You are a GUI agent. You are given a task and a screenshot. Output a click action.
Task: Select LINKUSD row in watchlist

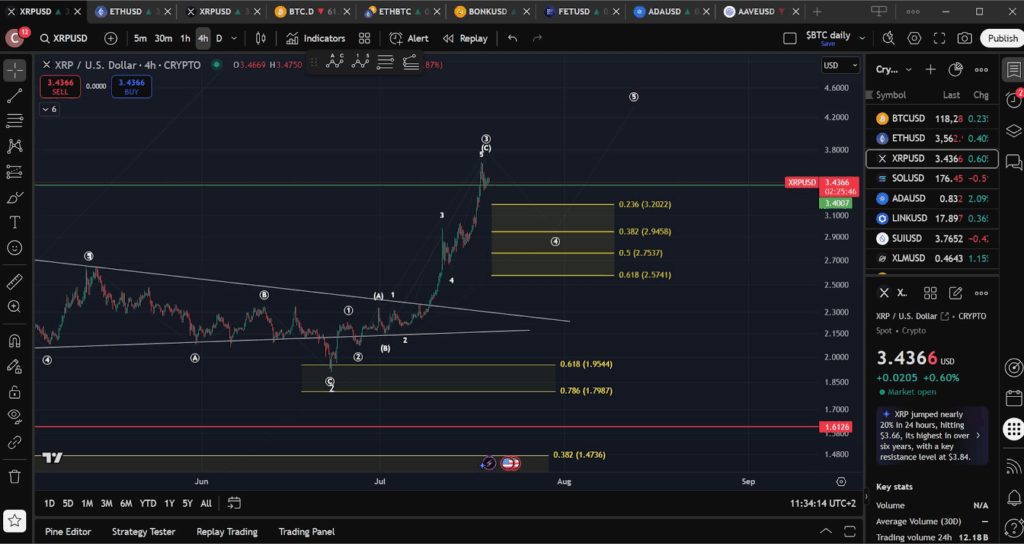coord(932,218)
